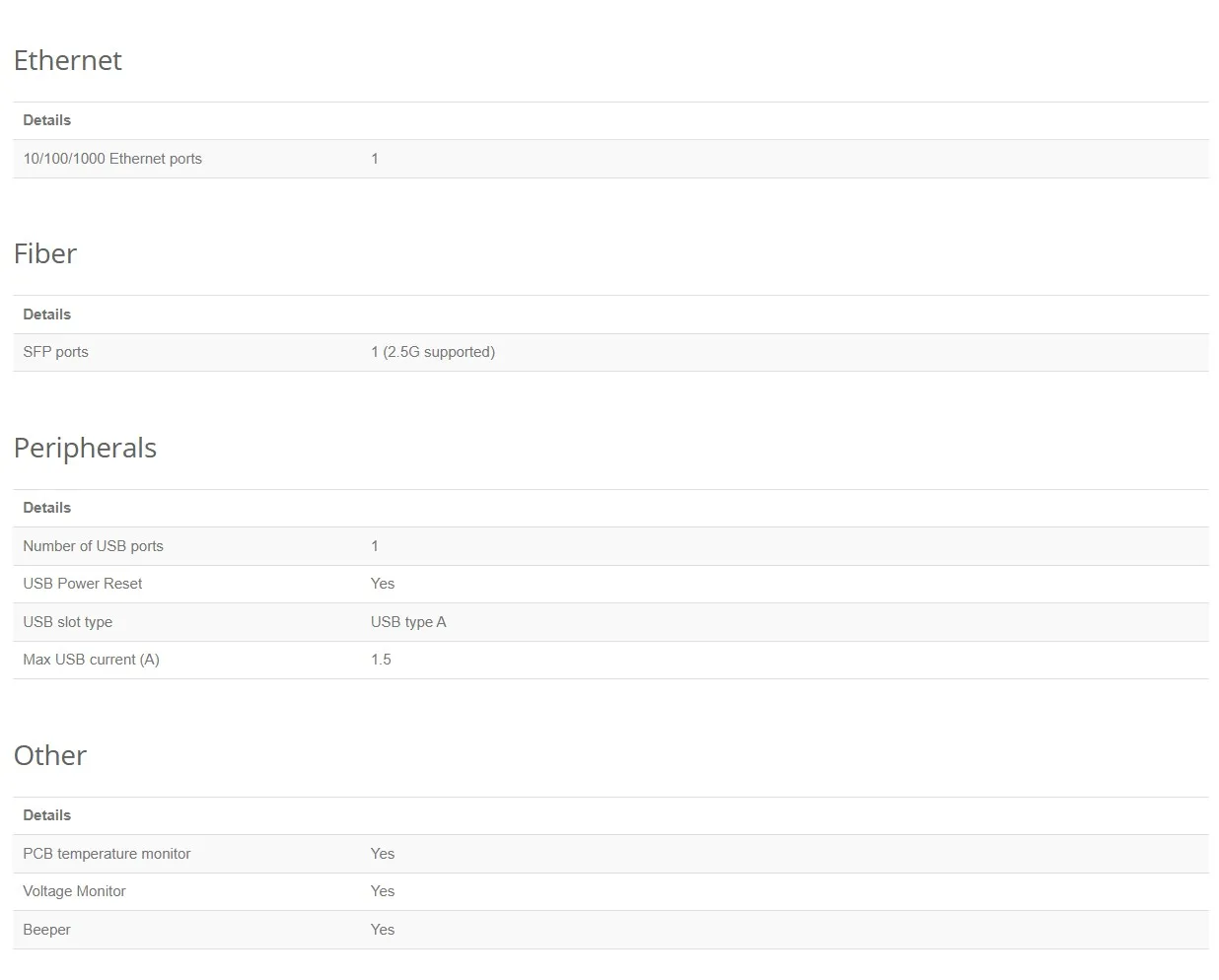Select the Fiber section heading
Image resolution: width=1219 pixels, height=980 pixels.
45,253
